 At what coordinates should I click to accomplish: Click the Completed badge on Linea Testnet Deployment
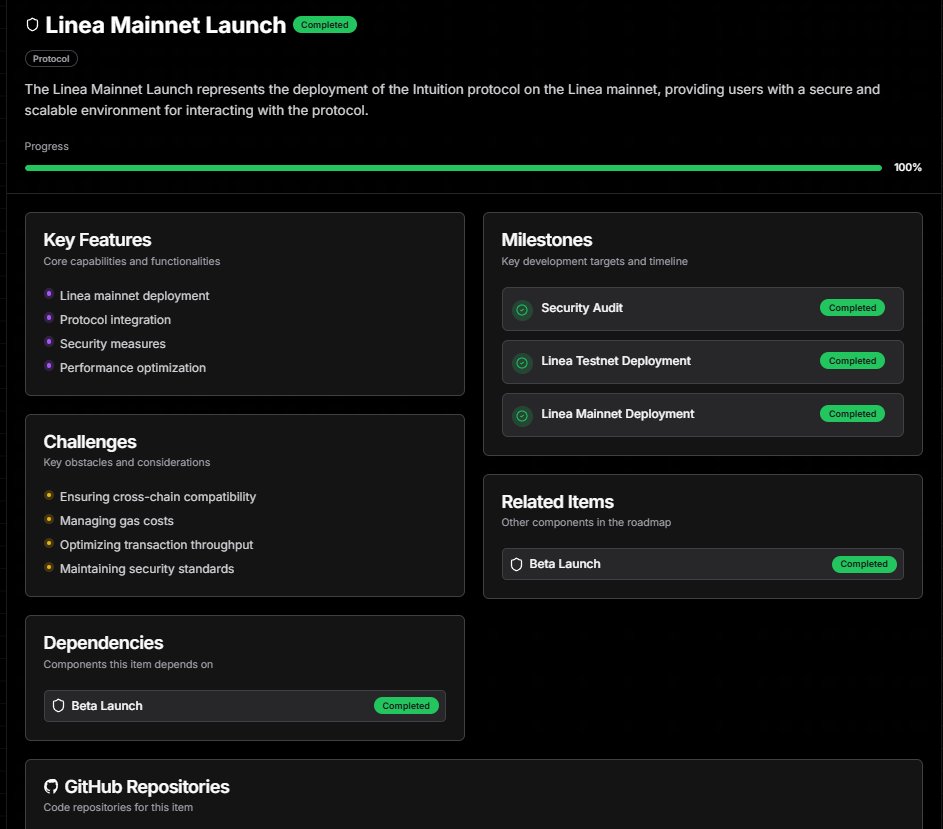[852, 360]
